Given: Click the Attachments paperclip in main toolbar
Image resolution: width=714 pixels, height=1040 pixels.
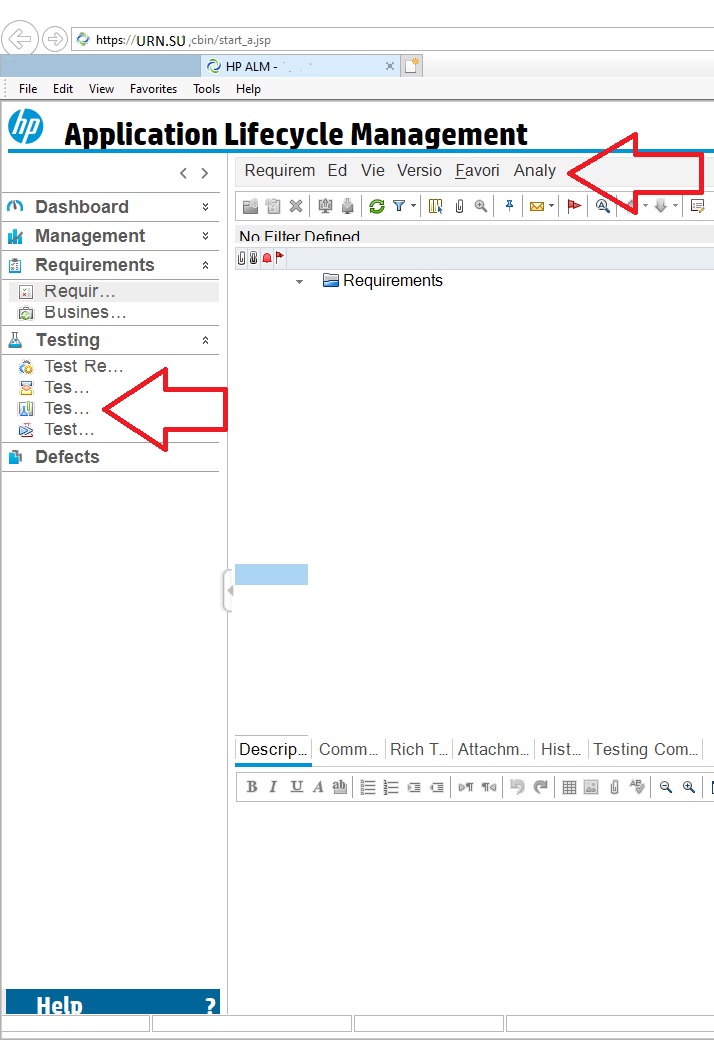Looking at the screenshot, I should pyautogui.click(x=459, y=206).
